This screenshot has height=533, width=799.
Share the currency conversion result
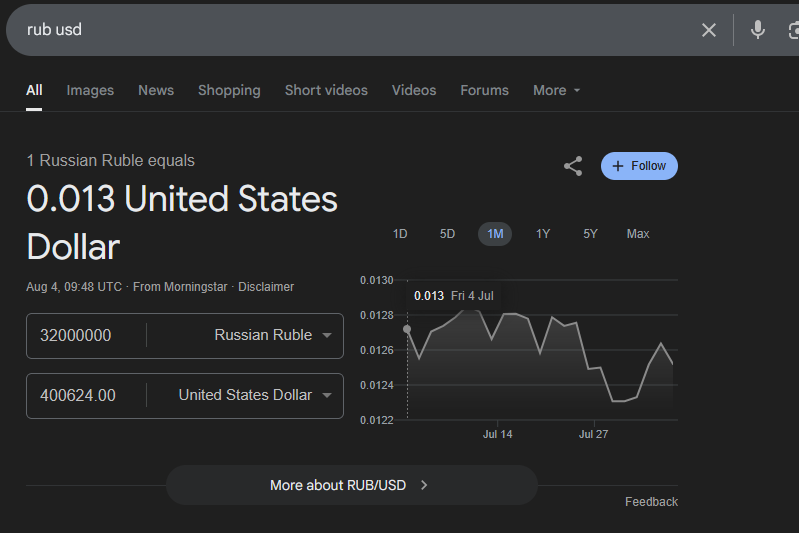[x=573, y=166]
